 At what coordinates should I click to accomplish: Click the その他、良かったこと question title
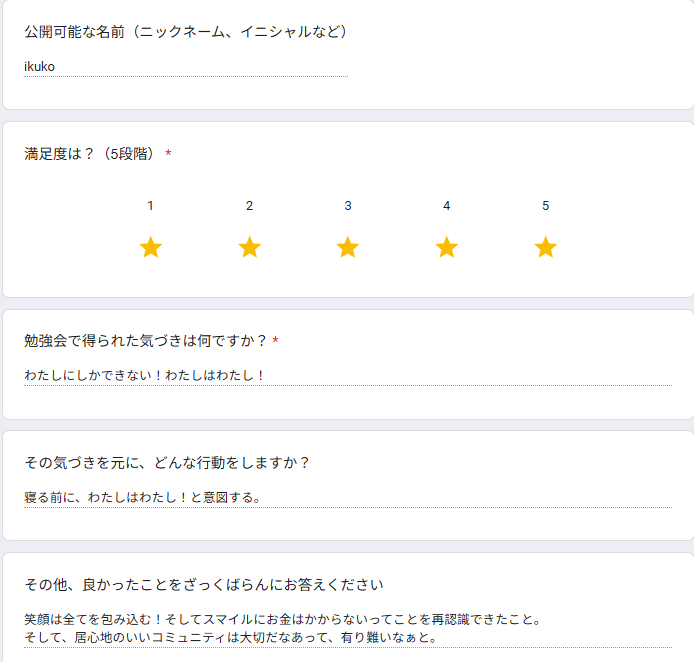[x=204, y=584]
